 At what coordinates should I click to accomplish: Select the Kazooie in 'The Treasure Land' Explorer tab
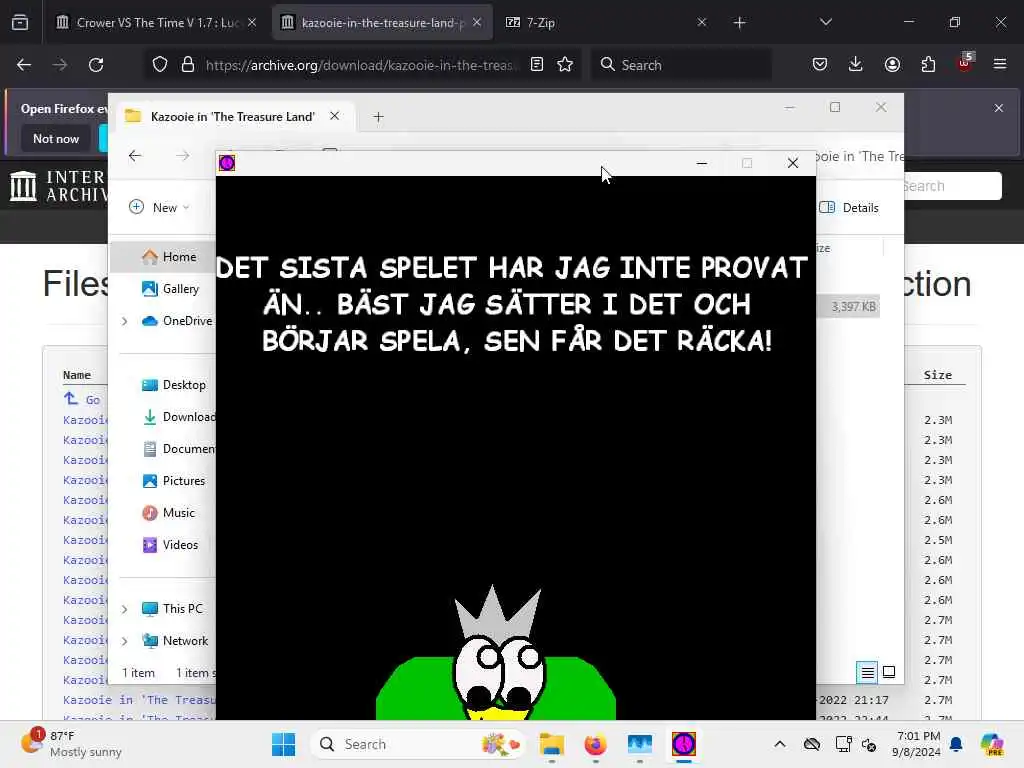tap(233, 117)
